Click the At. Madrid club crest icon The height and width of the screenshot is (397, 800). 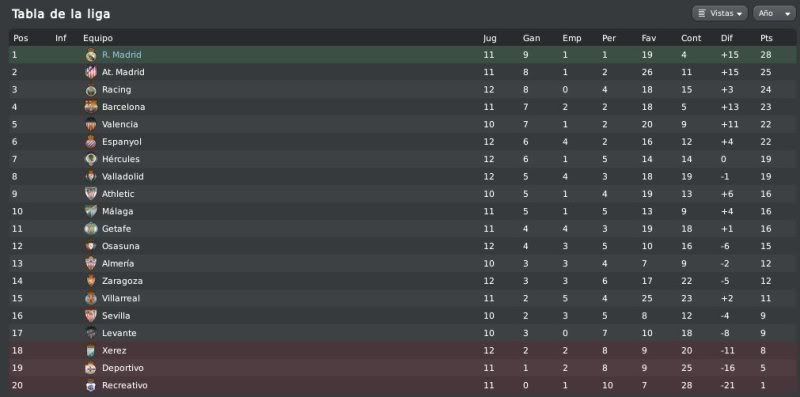(x=91, y=72)
